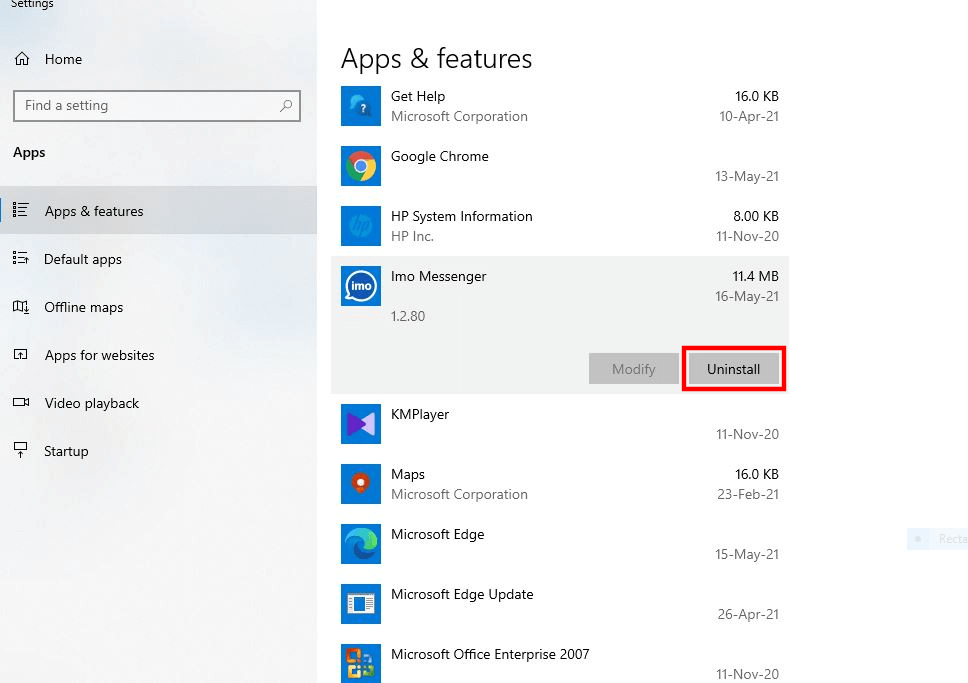Click the Startup icon
968x683 pixels.
click(x=20, y=450)
